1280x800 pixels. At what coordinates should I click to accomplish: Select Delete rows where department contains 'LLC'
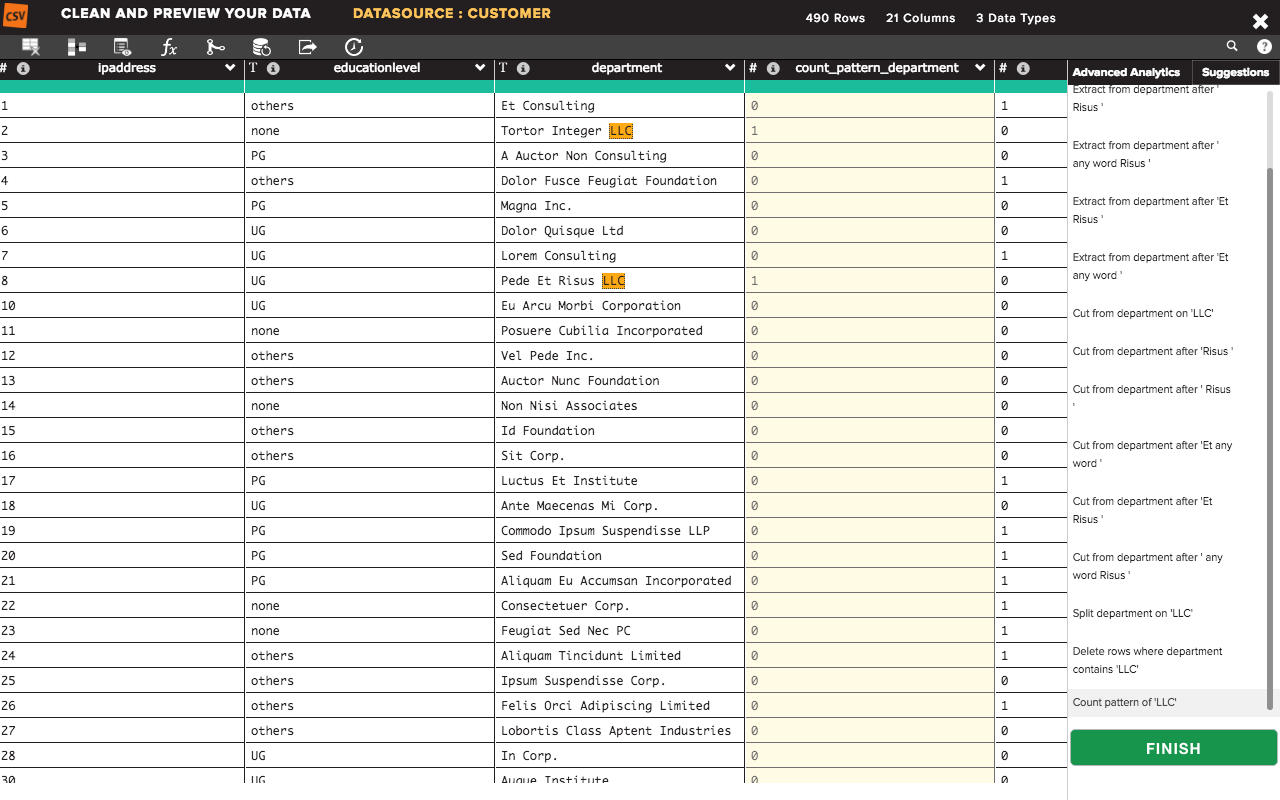click(x=1147, y=660)
